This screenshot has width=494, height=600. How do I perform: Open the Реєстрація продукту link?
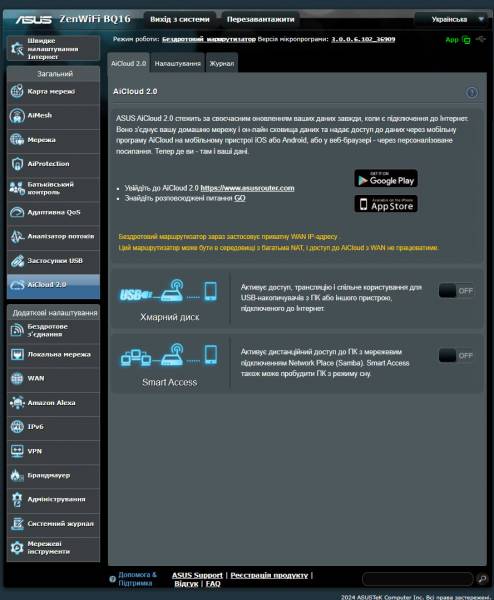coord(269,575)
